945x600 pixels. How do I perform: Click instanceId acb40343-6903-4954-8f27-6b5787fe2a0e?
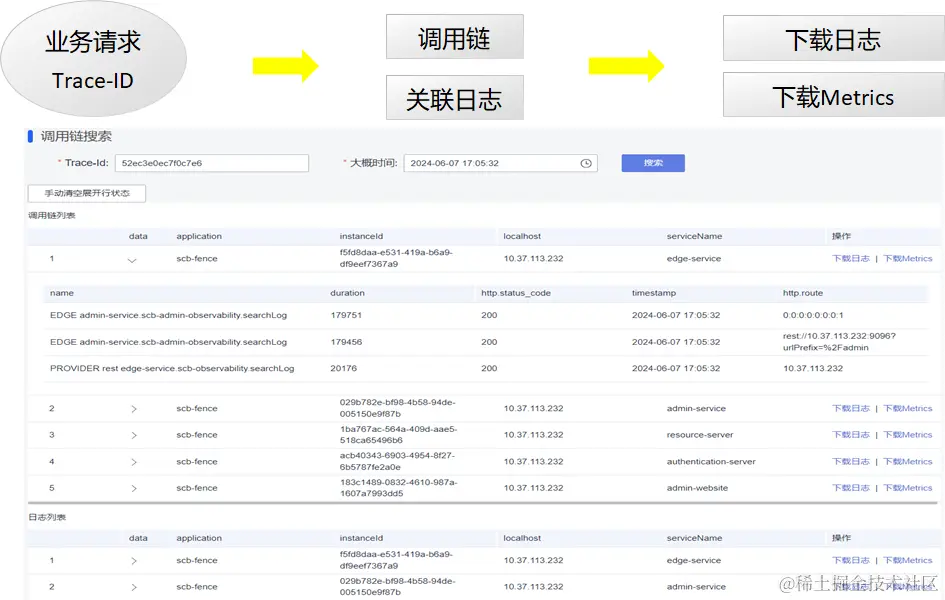pyautogui.click(x=397, y=461)
